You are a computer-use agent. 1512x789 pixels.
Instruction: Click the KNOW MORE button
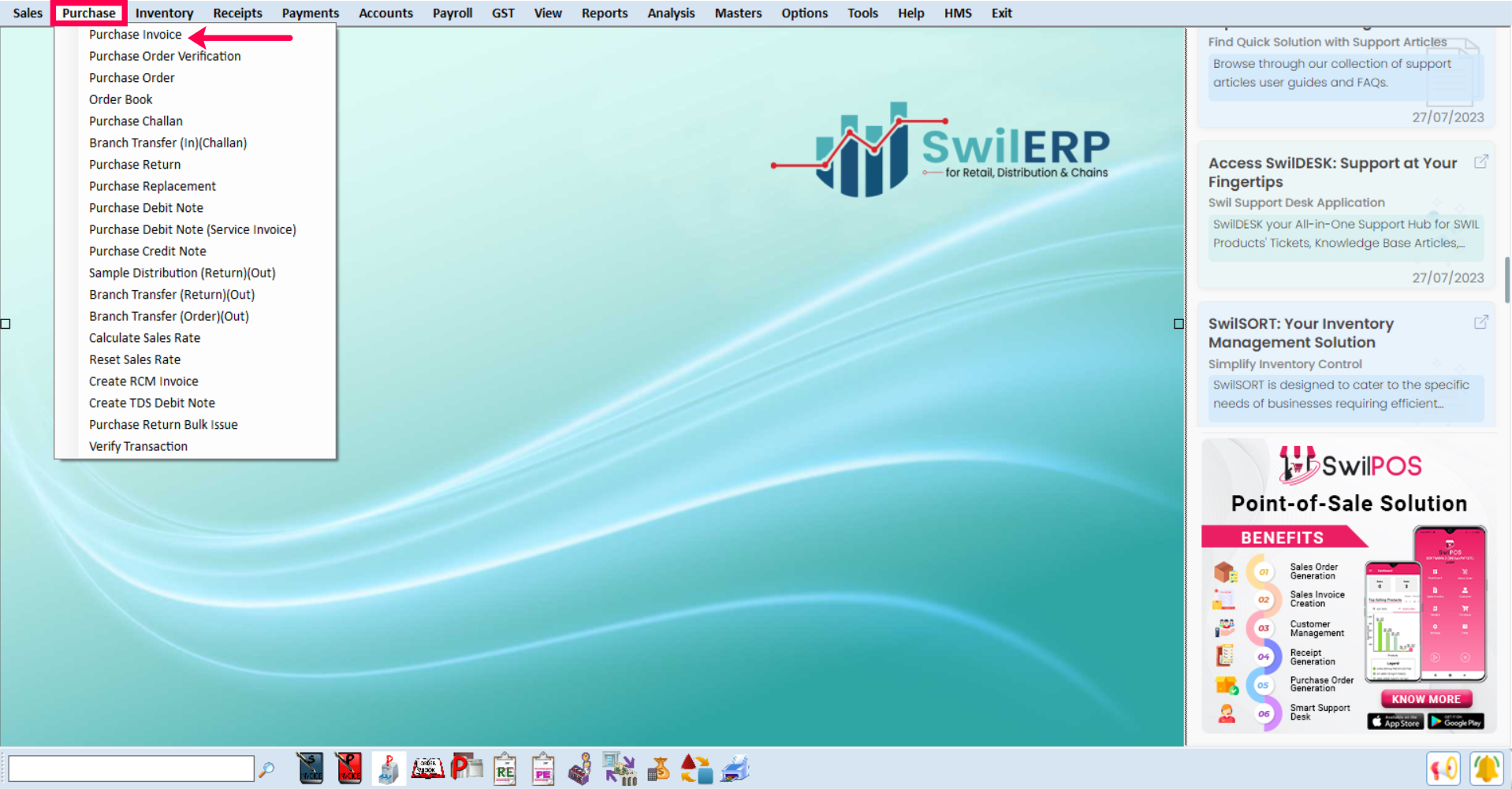(1426, 699)
